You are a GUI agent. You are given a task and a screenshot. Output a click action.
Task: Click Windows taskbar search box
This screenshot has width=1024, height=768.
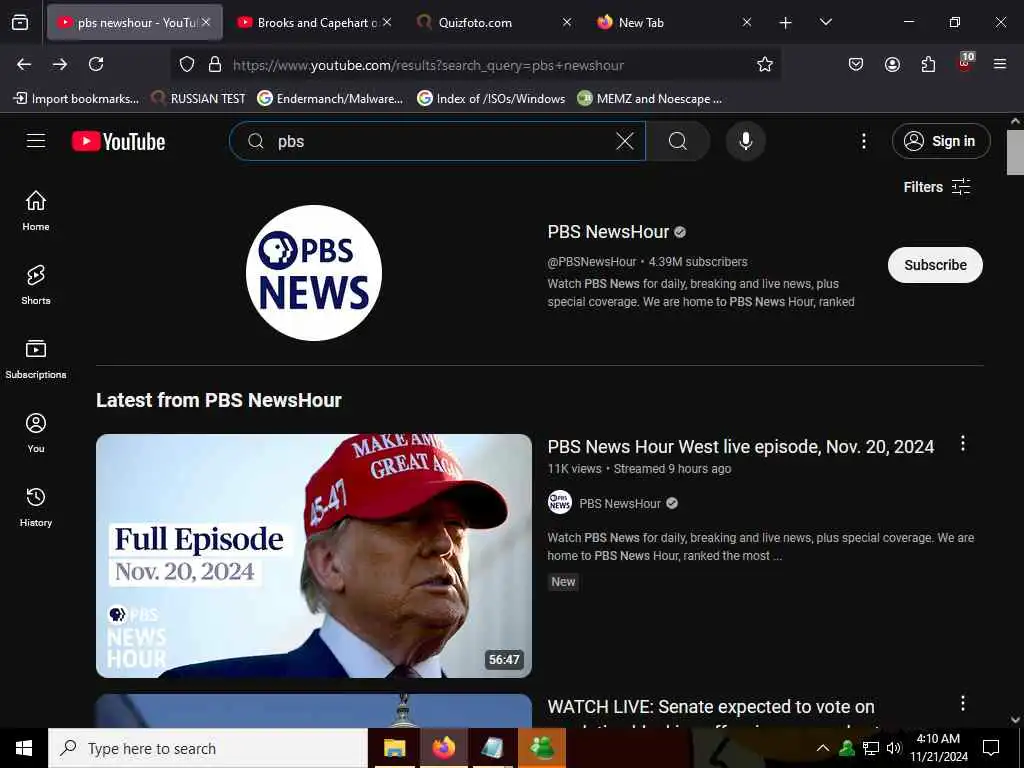click(208, 748)
